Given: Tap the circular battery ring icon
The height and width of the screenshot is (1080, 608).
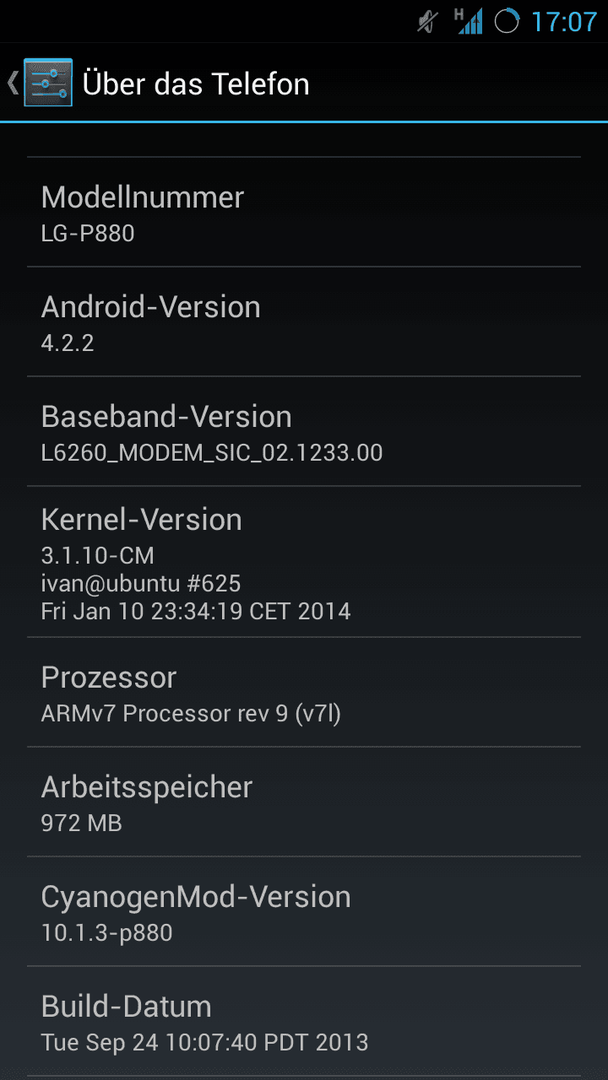Looking at the screenshot, I should point(507,22).
